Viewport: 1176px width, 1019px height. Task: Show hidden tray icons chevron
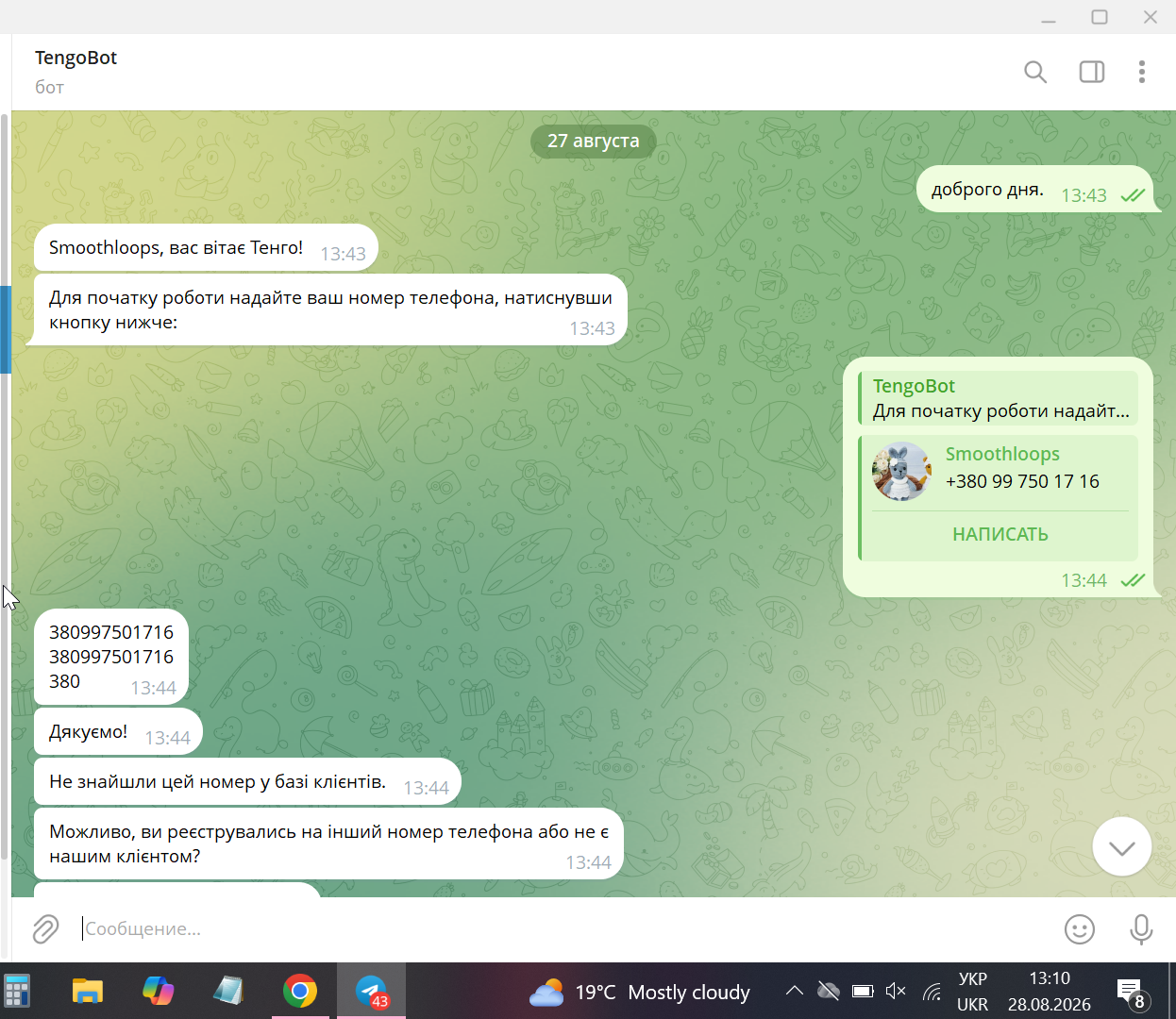795,991
